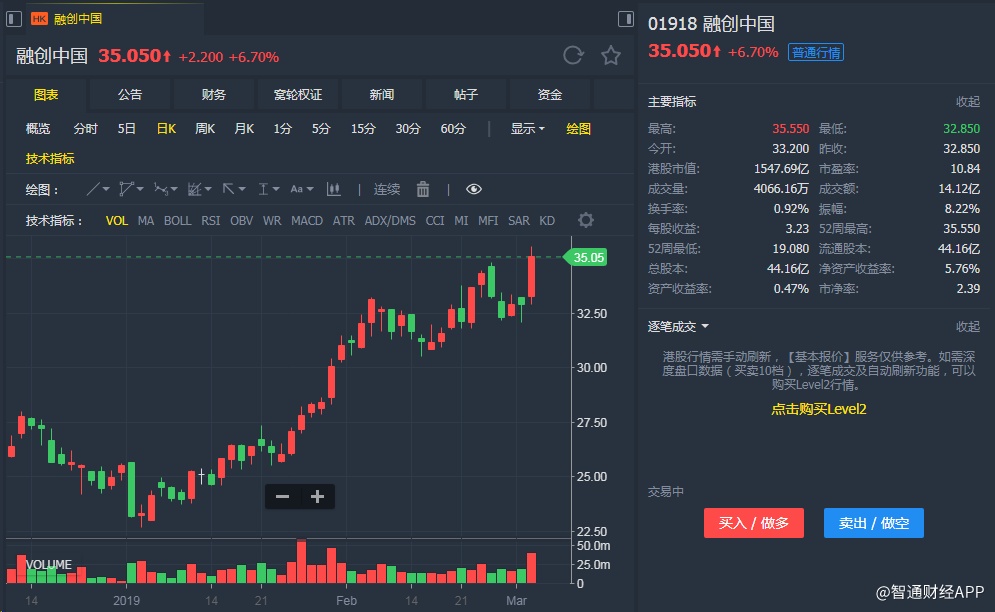Enable the MACD technical indicator
This screenshot has height=612, width=995.
click(x=307, y=220)
